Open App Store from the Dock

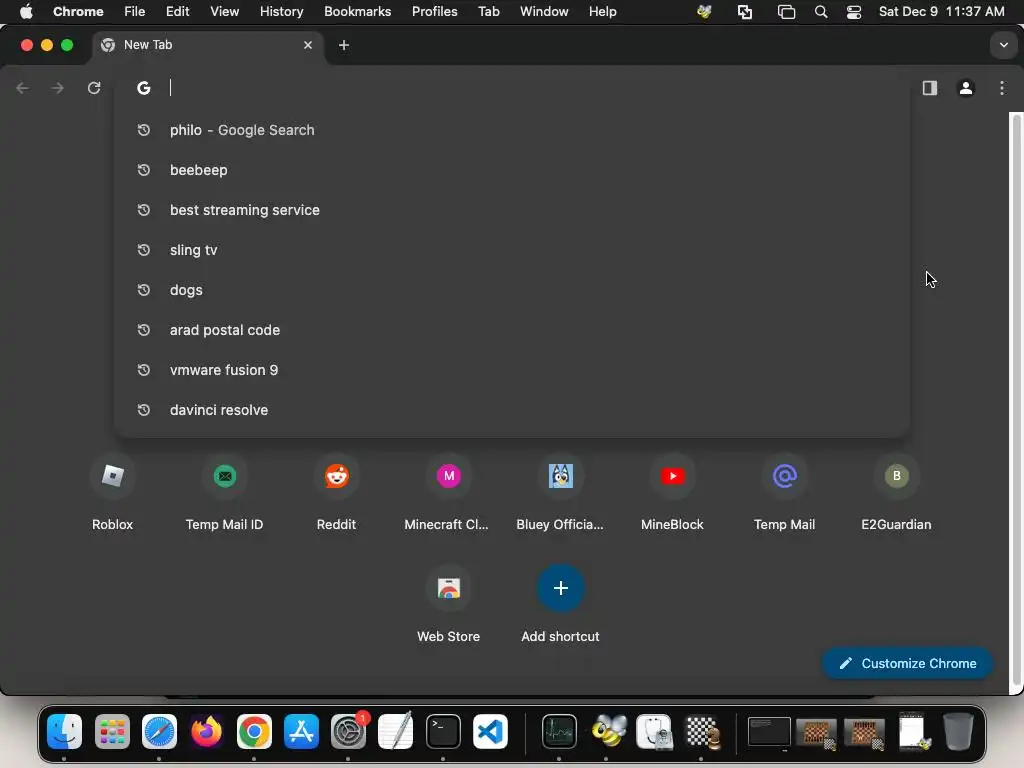301,731
